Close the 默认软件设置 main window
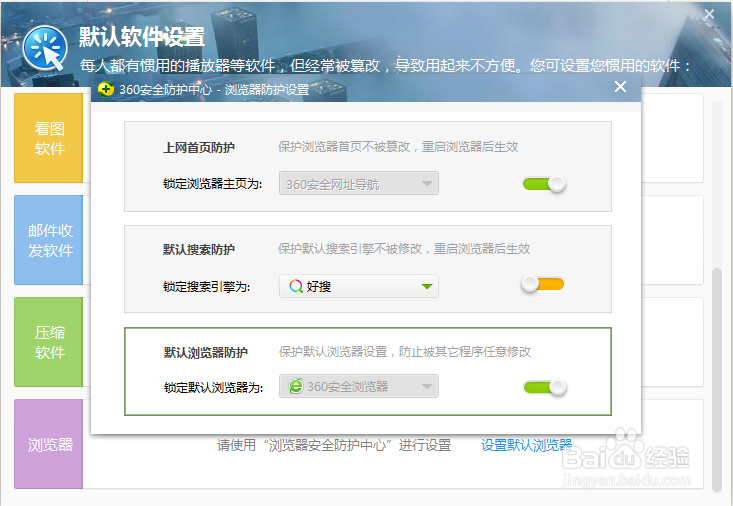The image size is (733, 506). pos(709,14)
